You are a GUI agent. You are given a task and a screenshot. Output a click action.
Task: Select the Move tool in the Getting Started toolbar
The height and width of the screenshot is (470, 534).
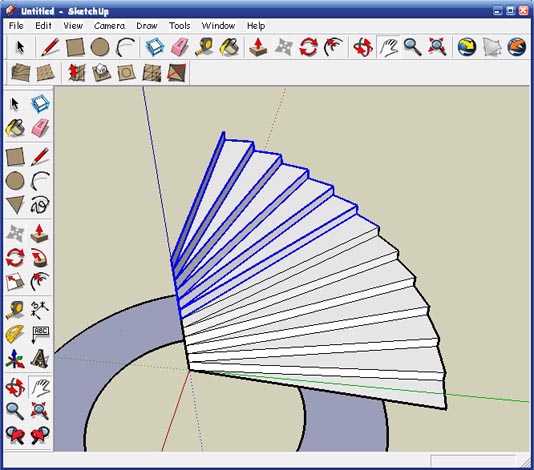coord(284,47)
